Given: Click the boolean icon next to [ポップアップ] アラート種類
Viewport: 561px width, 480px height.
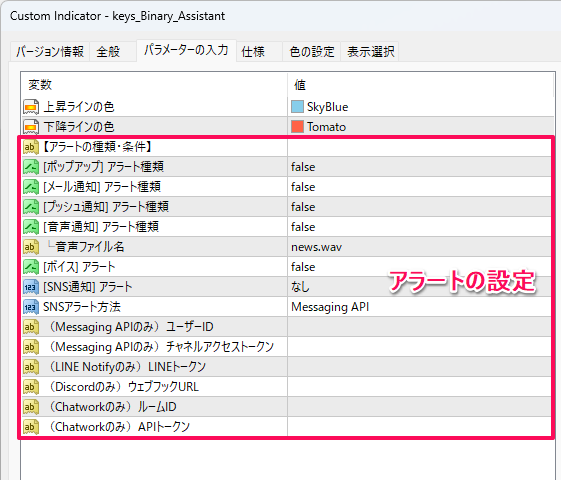Looking at the screenshot, I should 31,167.
